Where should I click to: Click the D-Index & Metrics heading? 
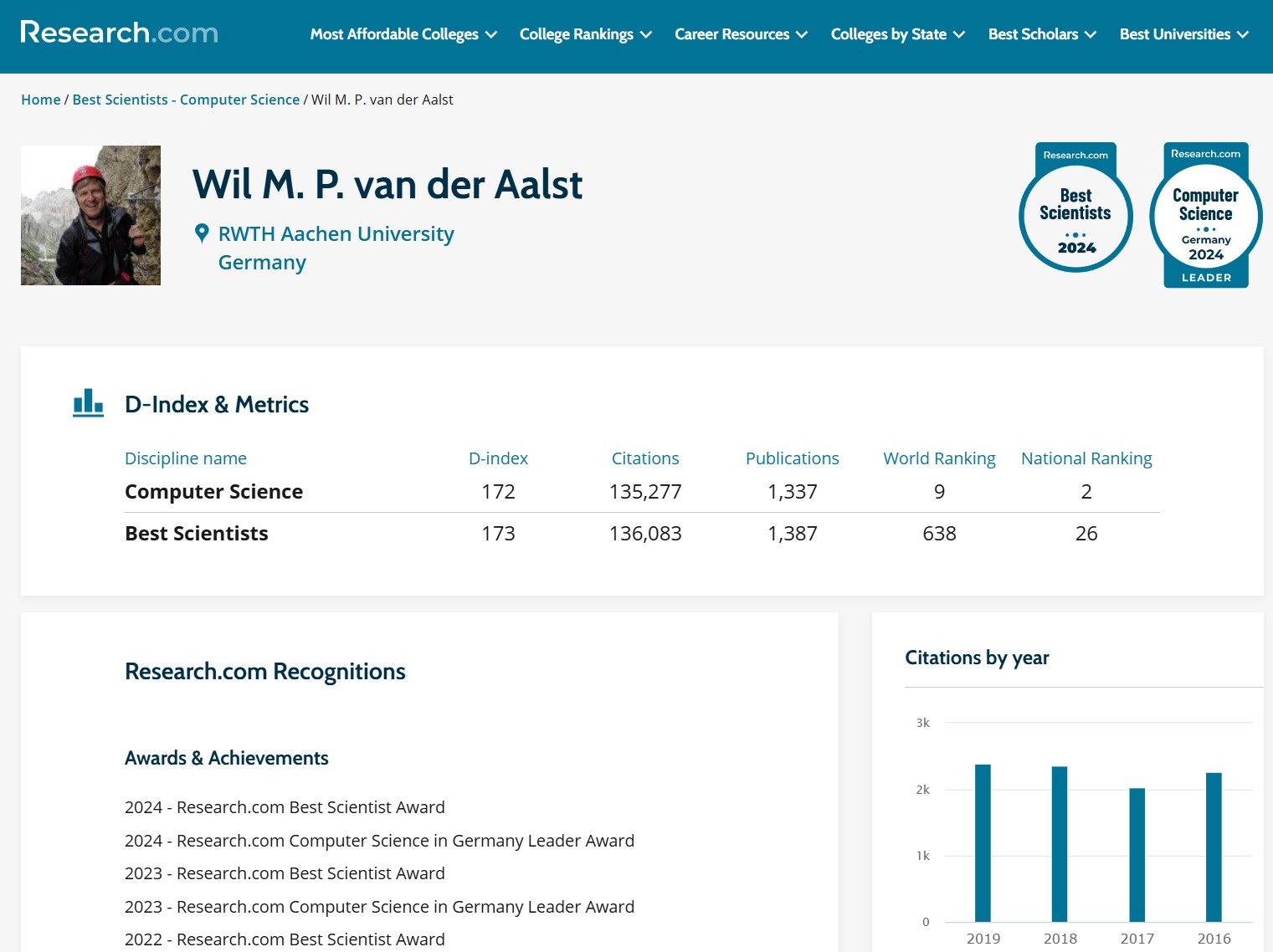point(217,405)
